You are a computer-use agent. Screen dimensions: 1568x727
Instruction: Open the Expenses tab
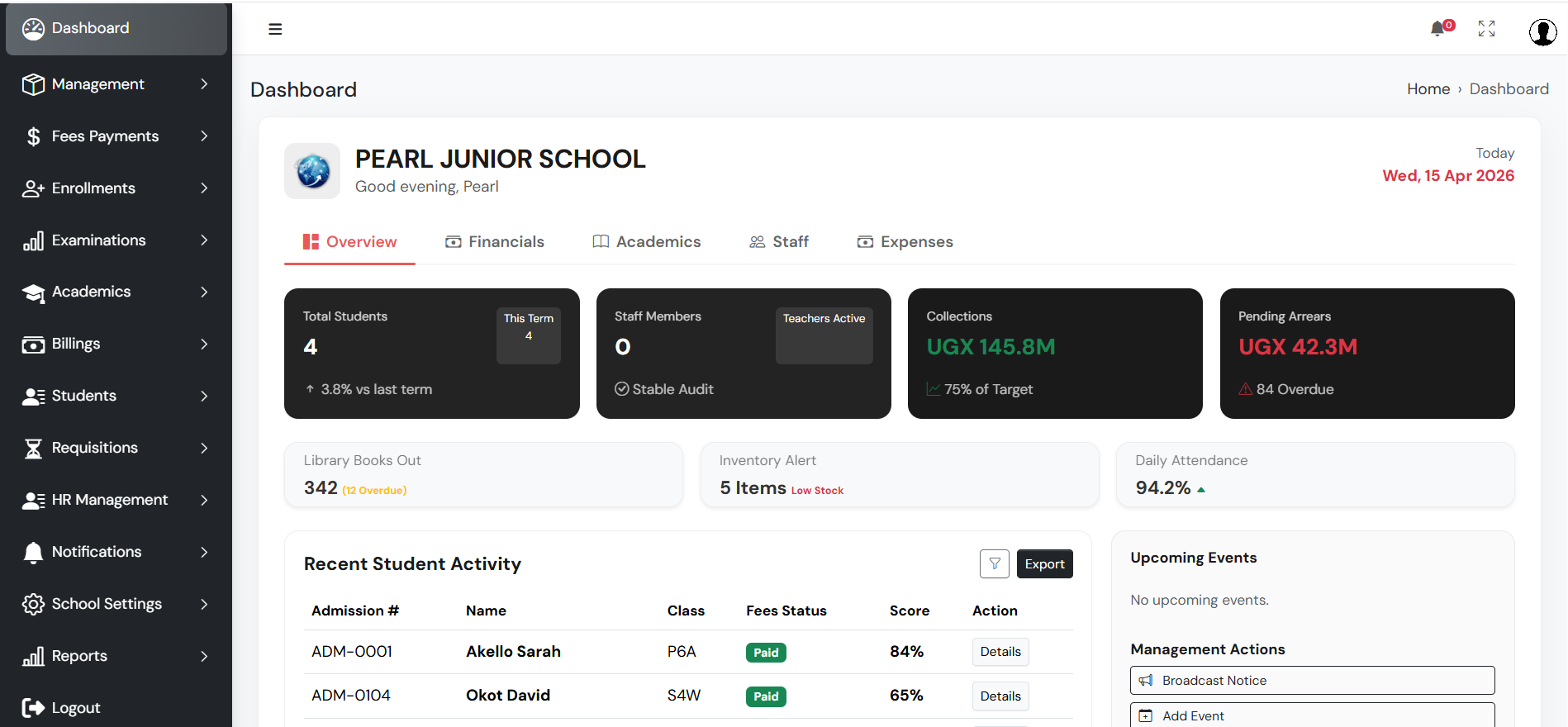point(905,242)
